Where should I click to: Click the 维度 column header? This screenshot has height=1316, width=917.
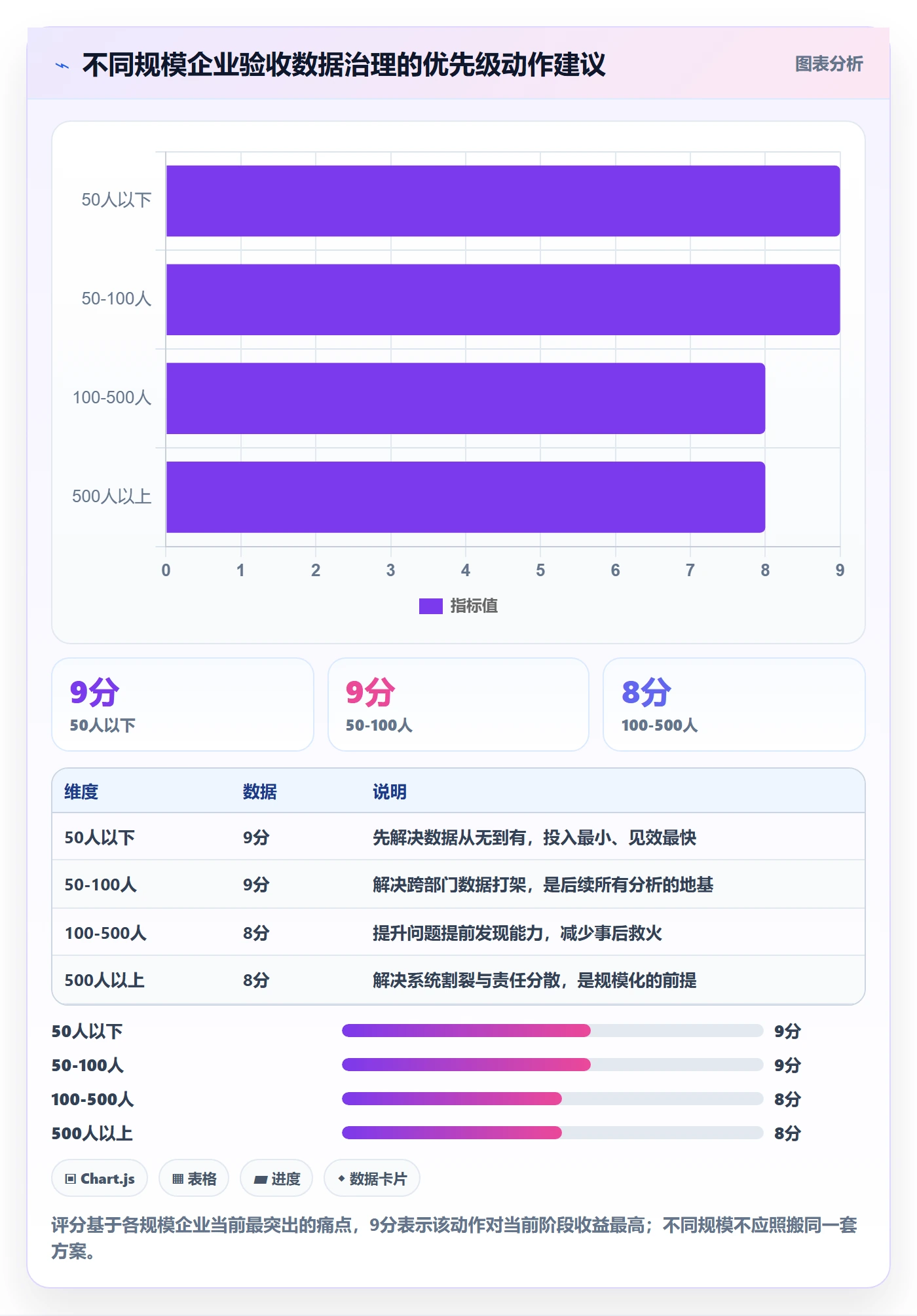81,792
